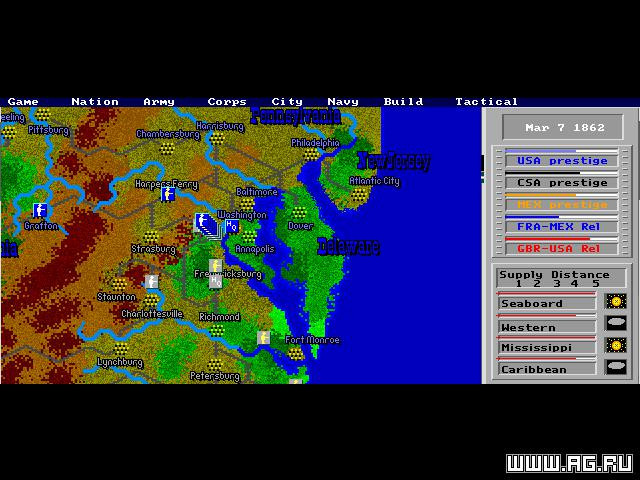Image resolution: width=640 pixels, height=480 pixels.
Task: Click the Baltimore city marker
Action: [248, 204]
